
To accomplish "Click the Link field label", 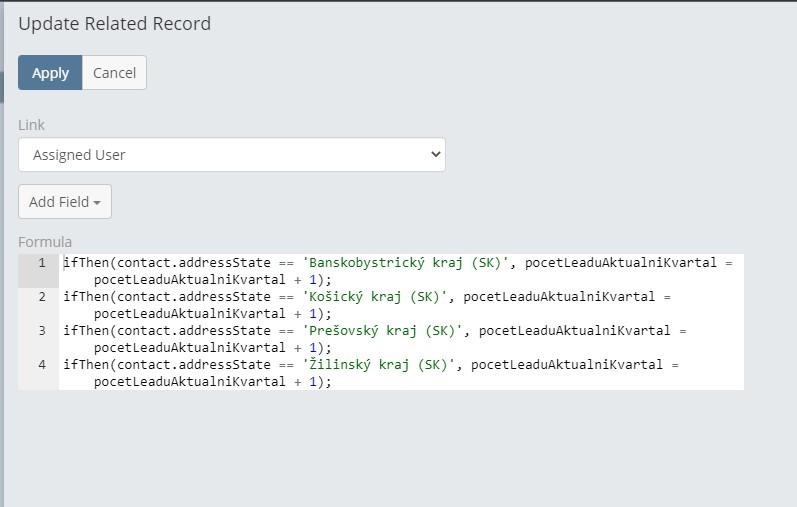I will tap(31, 125).
